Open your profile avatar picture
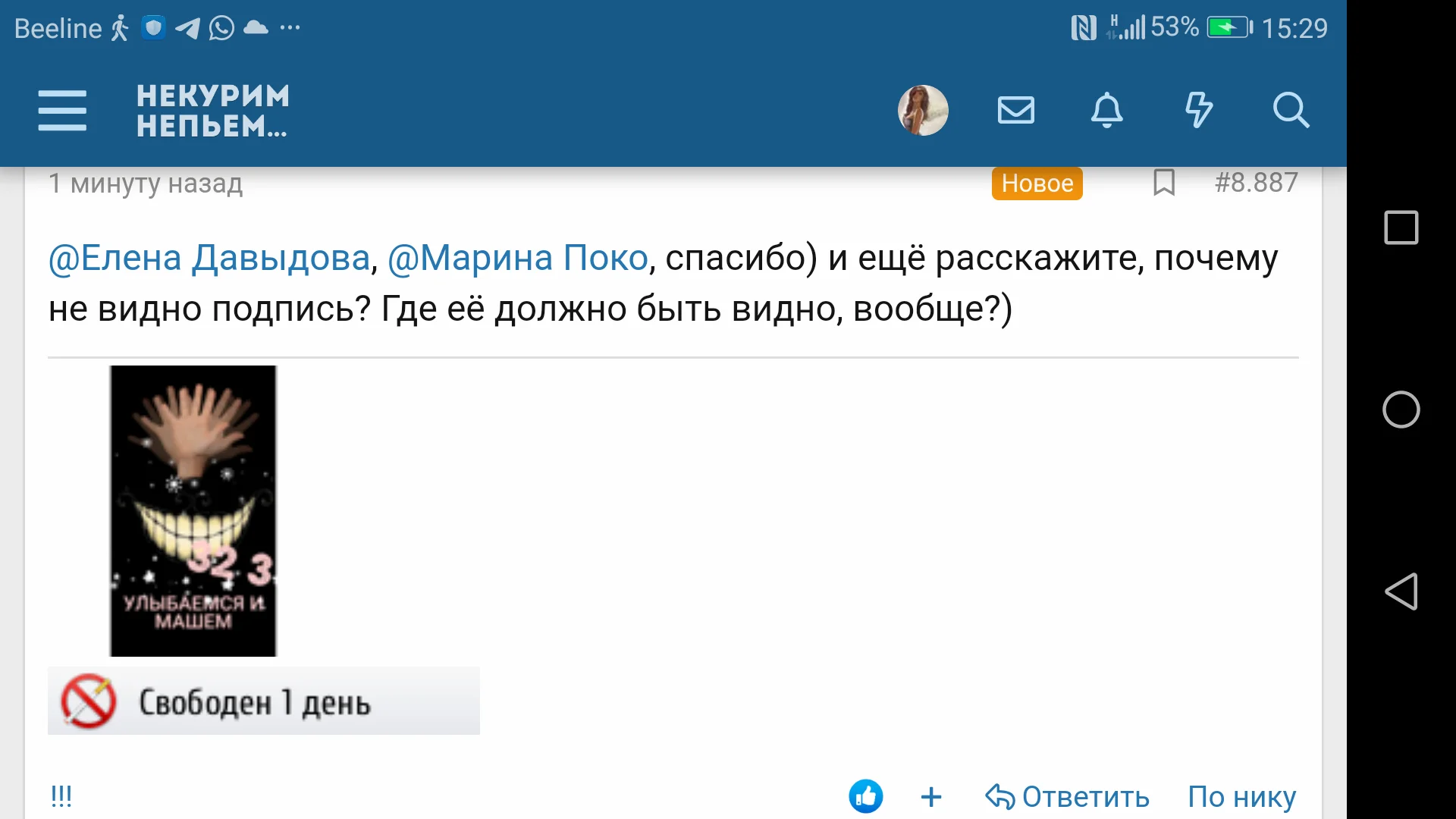The width and height of the screenshot is (1456, 819). click(923, 110)
